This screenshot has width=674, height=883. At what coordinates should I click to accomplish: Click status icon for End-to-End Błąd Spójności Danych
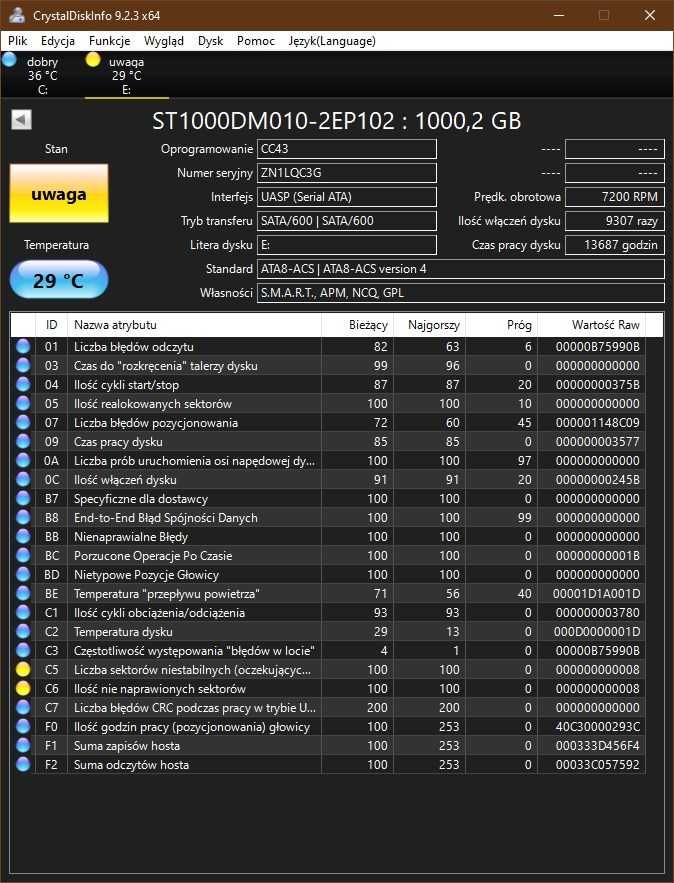(x=23, y=518)
